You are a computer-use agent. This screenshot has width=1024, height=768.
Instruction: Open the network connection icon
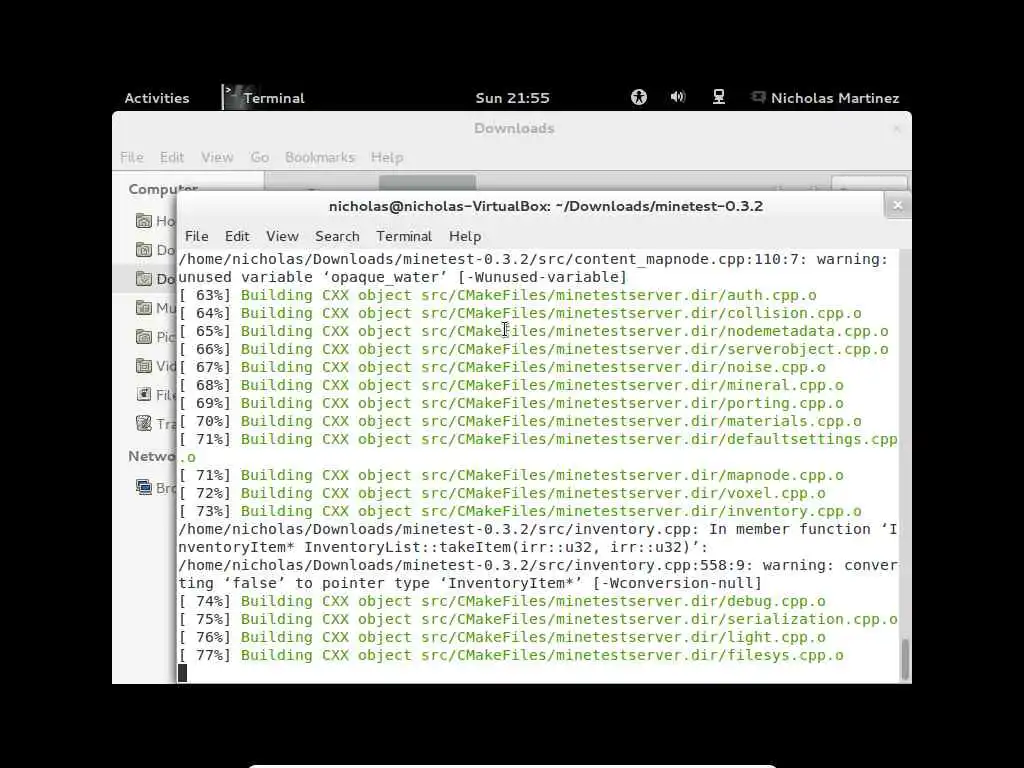coord(718,97)
